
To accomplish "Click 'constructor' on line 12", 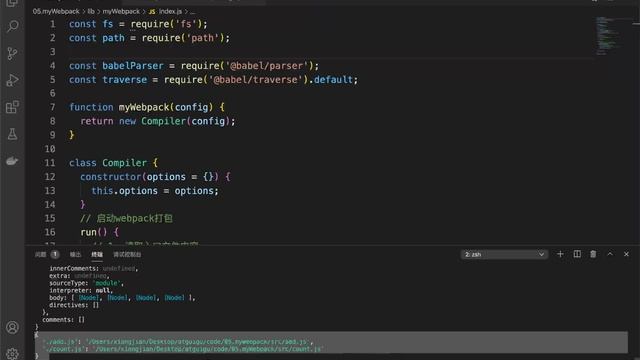I will point(111,177).
